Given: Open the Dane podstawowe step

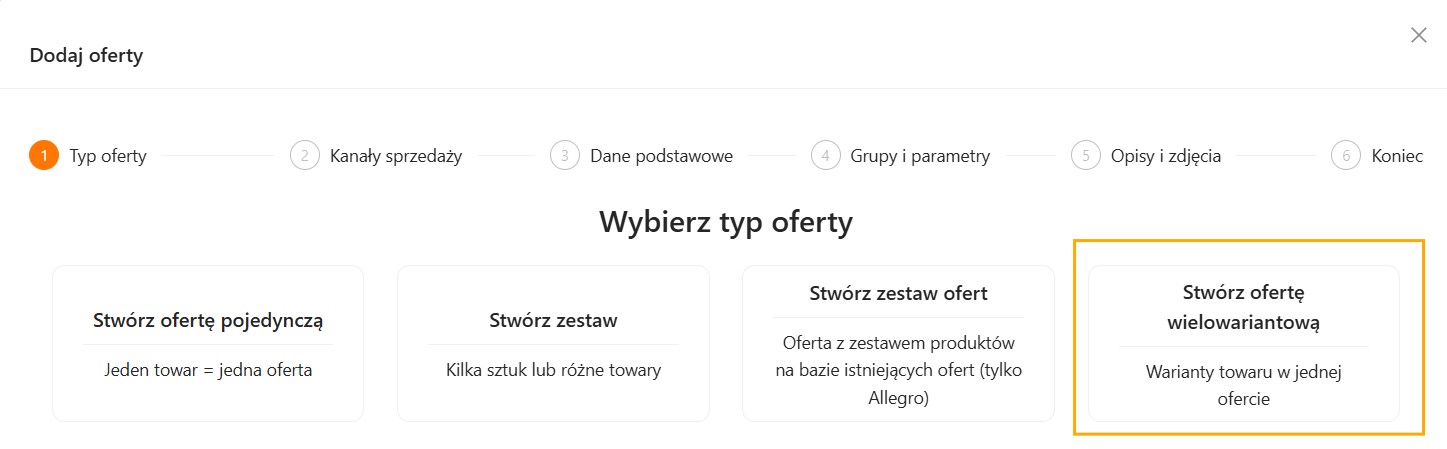Looking at the screenshot, I should tap(661, 156).
